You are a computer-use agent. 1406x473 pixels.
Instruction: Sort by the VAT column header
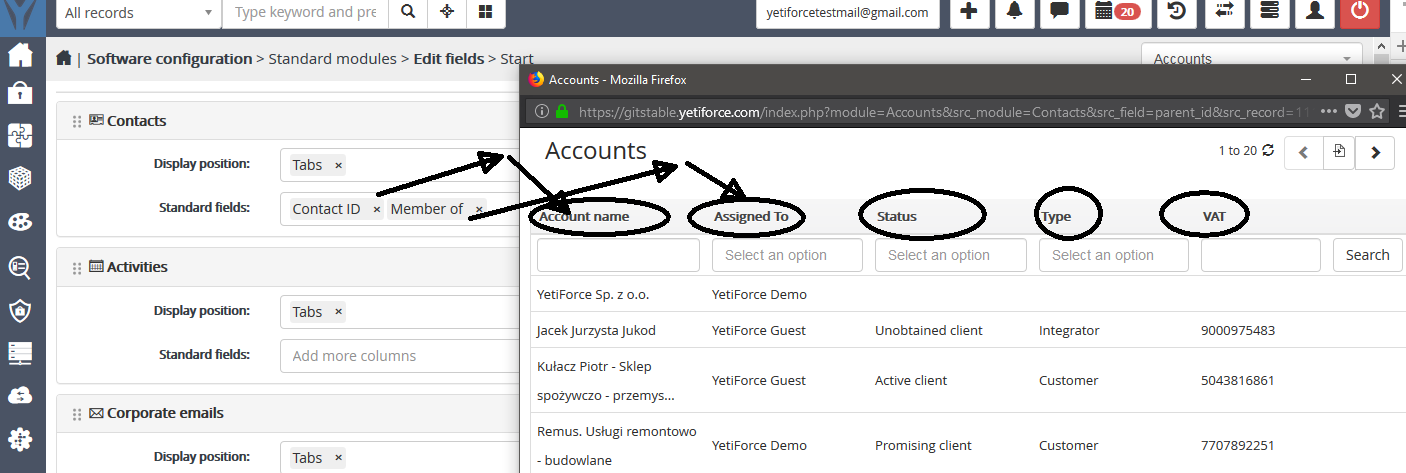1214,216
